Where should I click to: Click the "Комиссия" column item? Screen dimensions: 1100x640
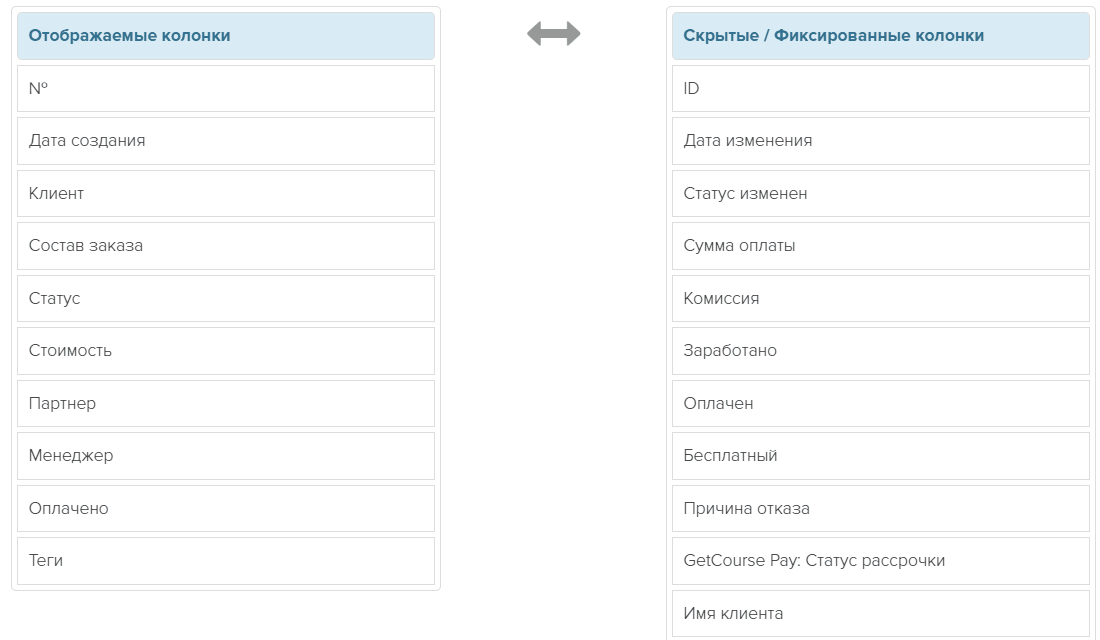point(880,298)
